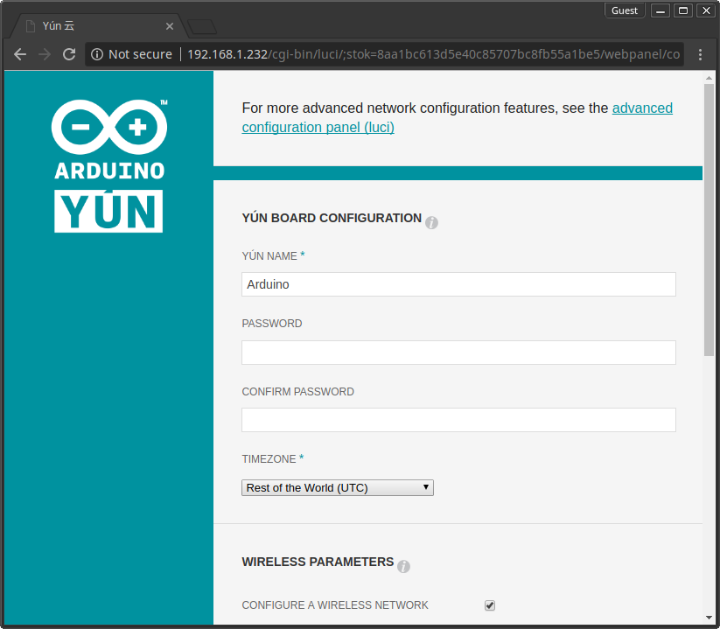Click the 'YÚN NAME' label
720x629 pixels.
pyautogui.click(x=270, y=256)
